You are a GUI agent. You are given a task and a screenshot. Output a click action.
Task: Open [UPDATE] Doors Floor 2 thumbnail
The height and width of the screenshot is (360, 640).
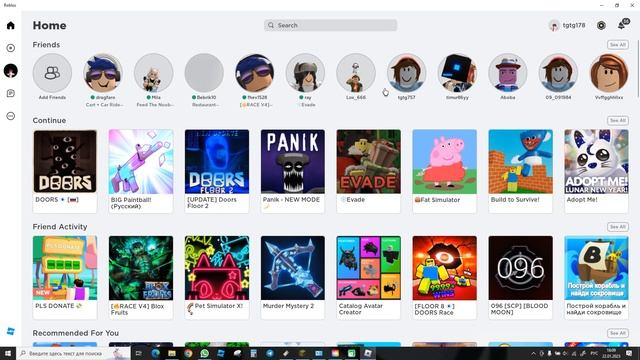point(217,161)
